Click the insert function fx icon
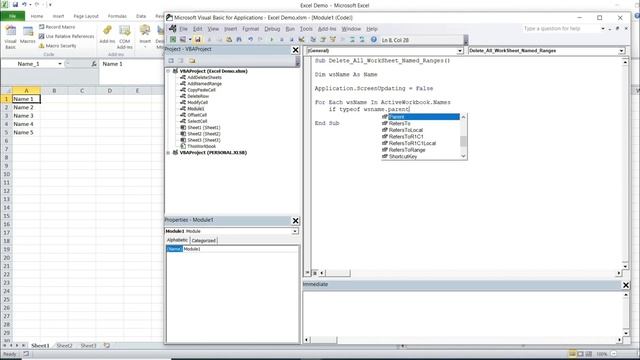 pyautogui.click(x=94, y=64)
